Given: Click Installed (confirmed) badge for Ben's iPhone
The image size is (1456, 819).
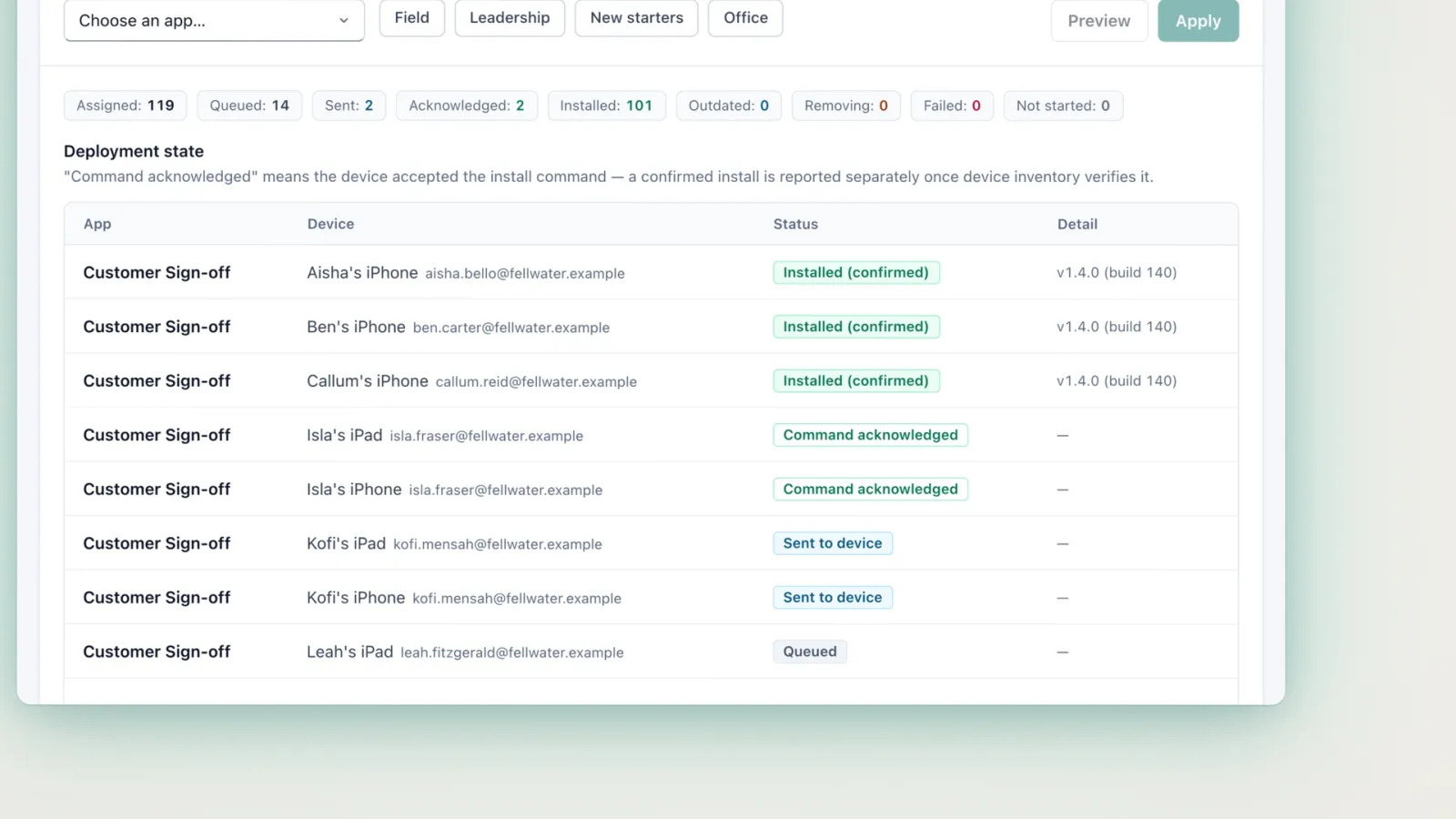Looking at the screenshot, I should point(856,327).
